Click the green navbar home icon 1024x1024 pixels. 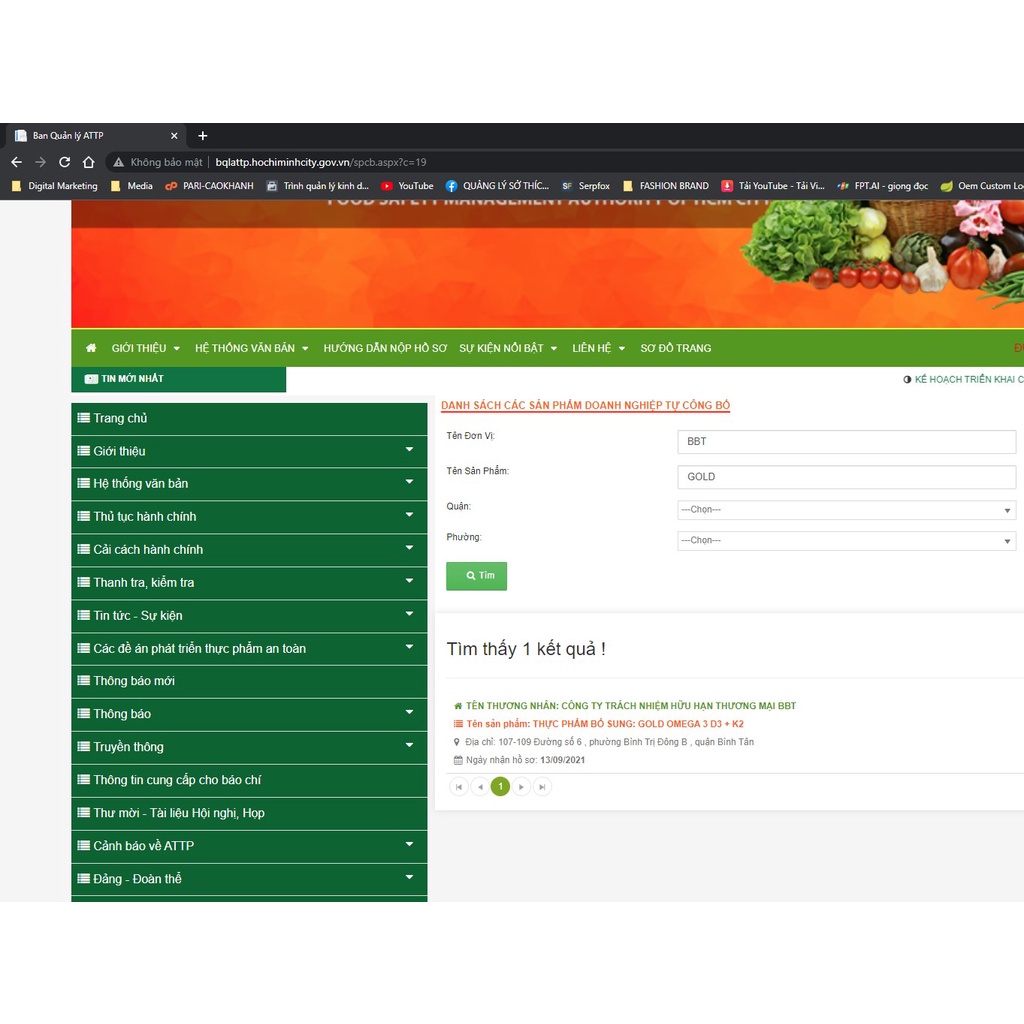(x=91, y=348)
